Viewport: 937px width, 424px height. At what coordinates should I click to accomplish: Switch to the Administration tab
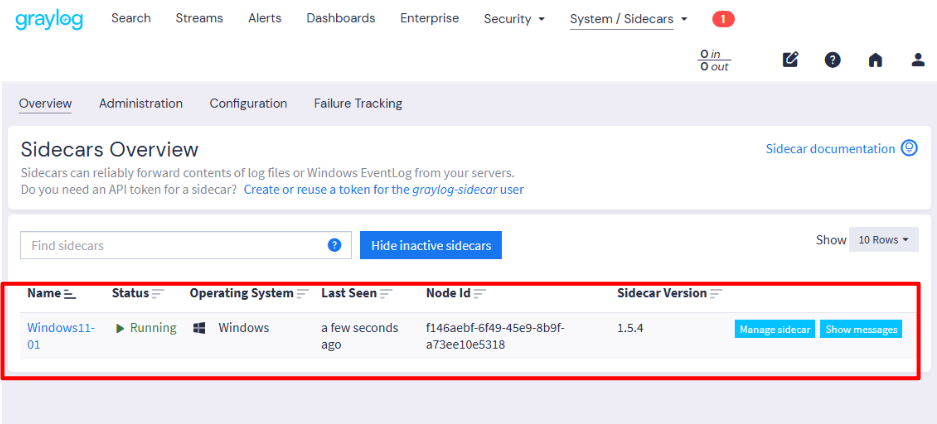(x=141, y=103)
